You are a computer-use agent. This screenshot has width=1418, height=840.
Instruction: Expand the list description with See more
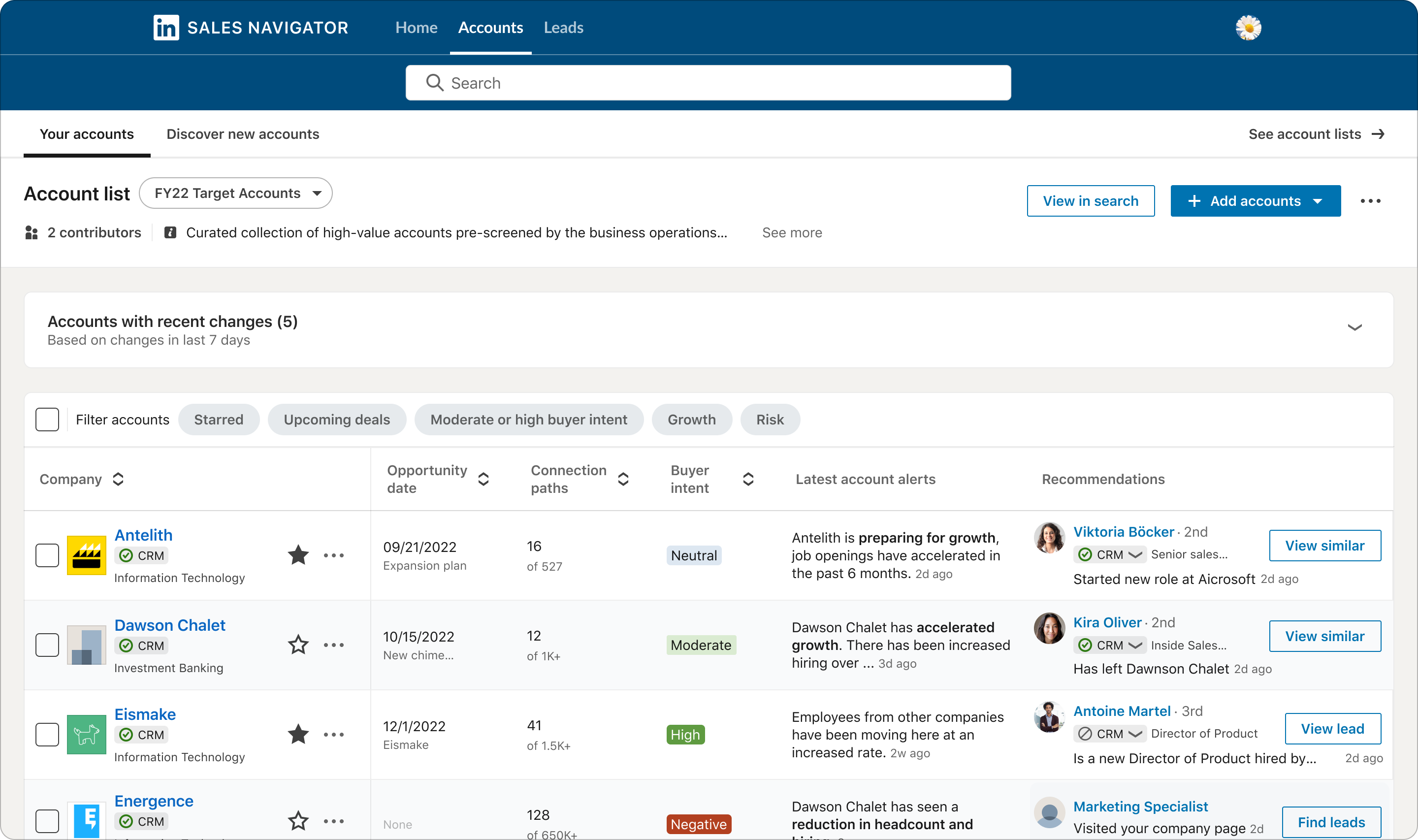[792, 232]
